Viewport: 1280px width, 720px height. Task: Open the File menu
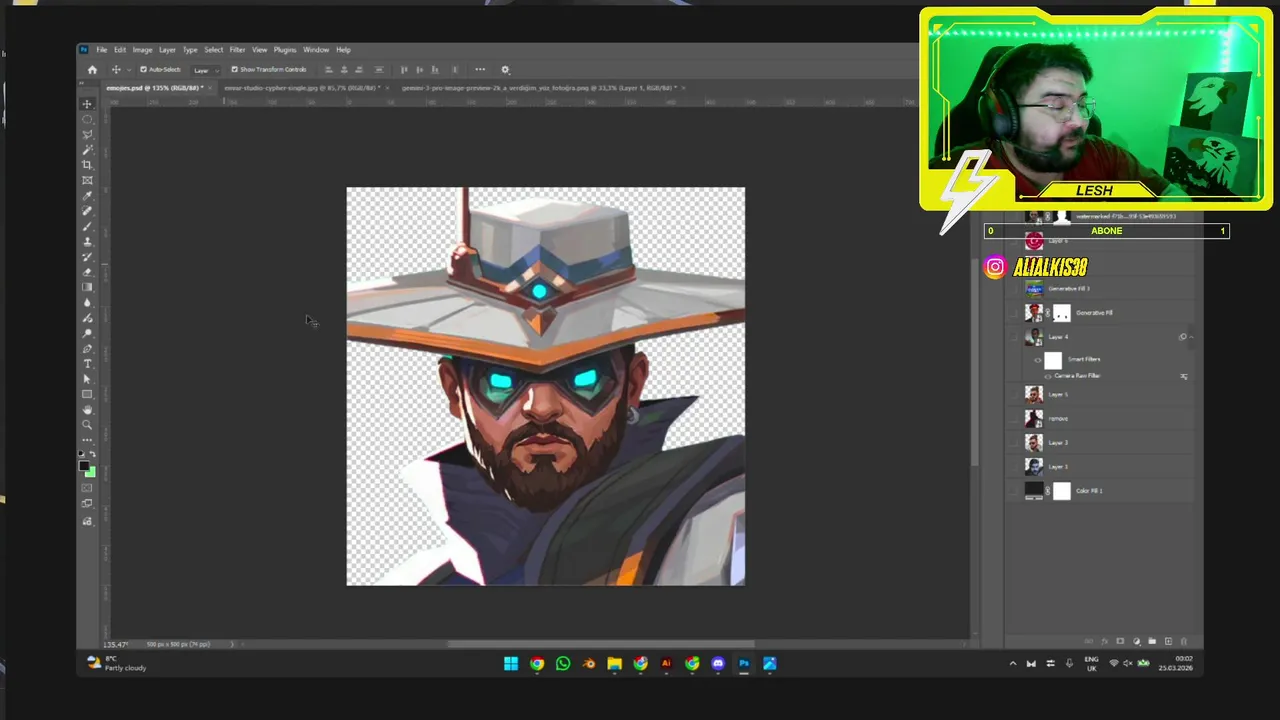(101, 50)
